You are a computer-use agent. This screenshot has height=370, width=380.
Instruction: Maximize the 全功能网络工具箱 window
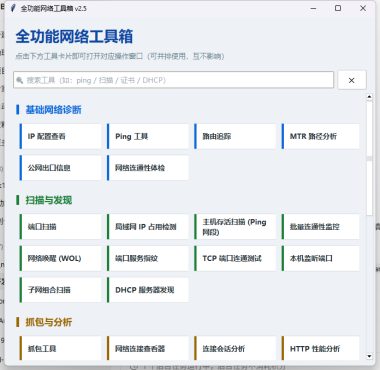pyautogui.click(x=338, y=8)
